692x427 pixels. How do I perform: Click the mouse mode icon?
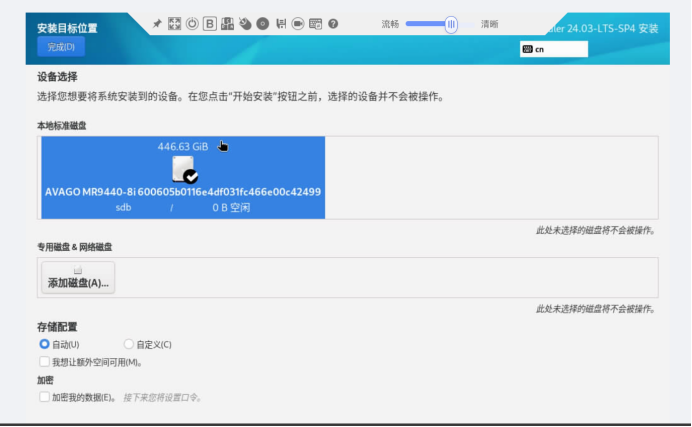[245, 24]
